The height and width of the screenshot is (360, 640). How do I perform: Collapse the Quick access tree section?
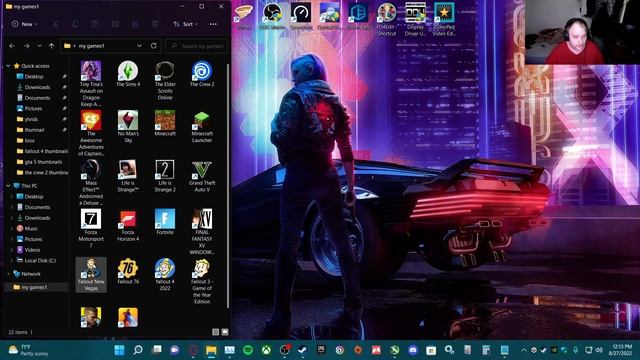tap(8, 66)
